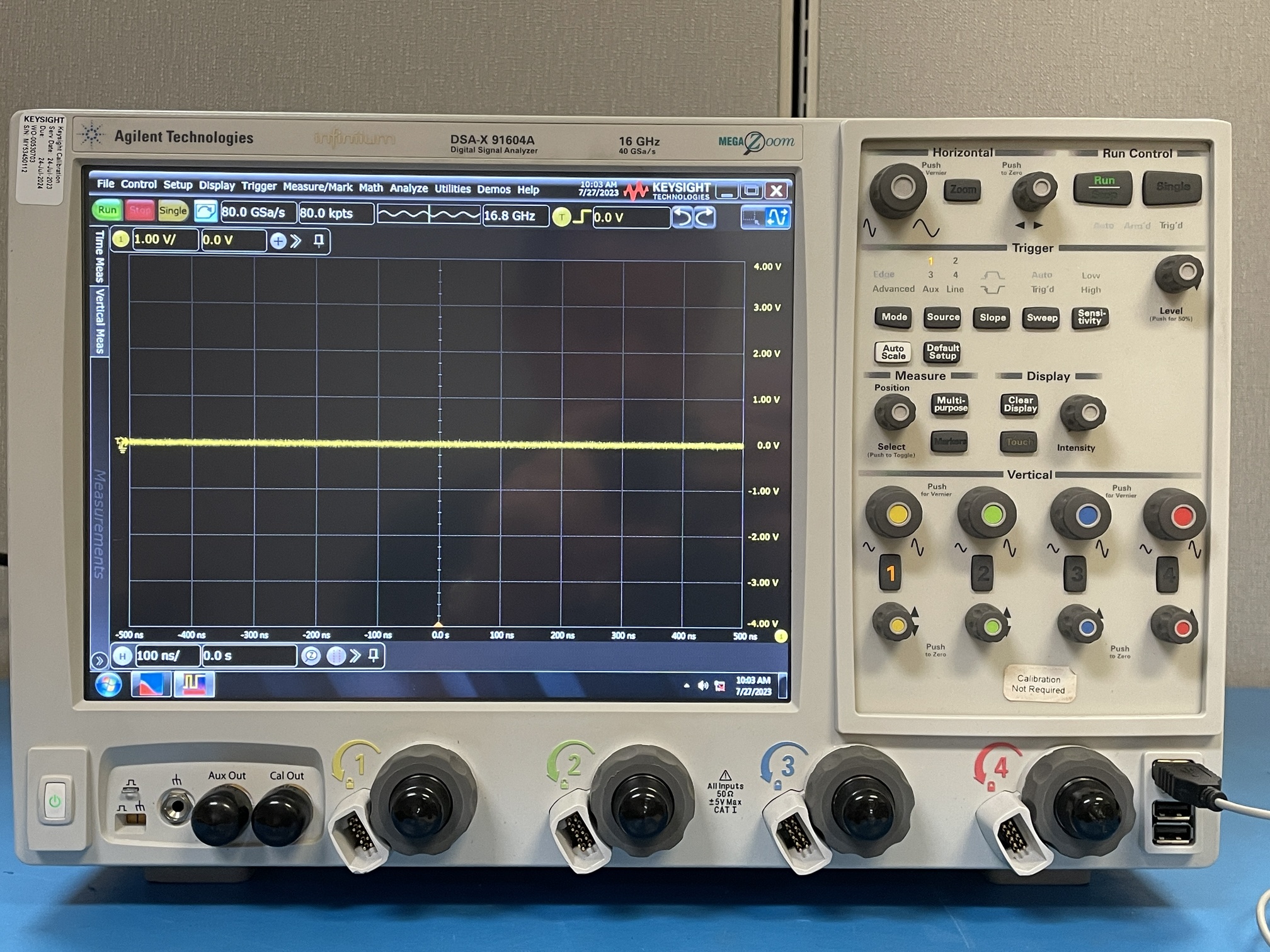Expand the channel toolbar with the double chevron
The width and height of the screenshot is (1270, 952).
click(295, 241)
